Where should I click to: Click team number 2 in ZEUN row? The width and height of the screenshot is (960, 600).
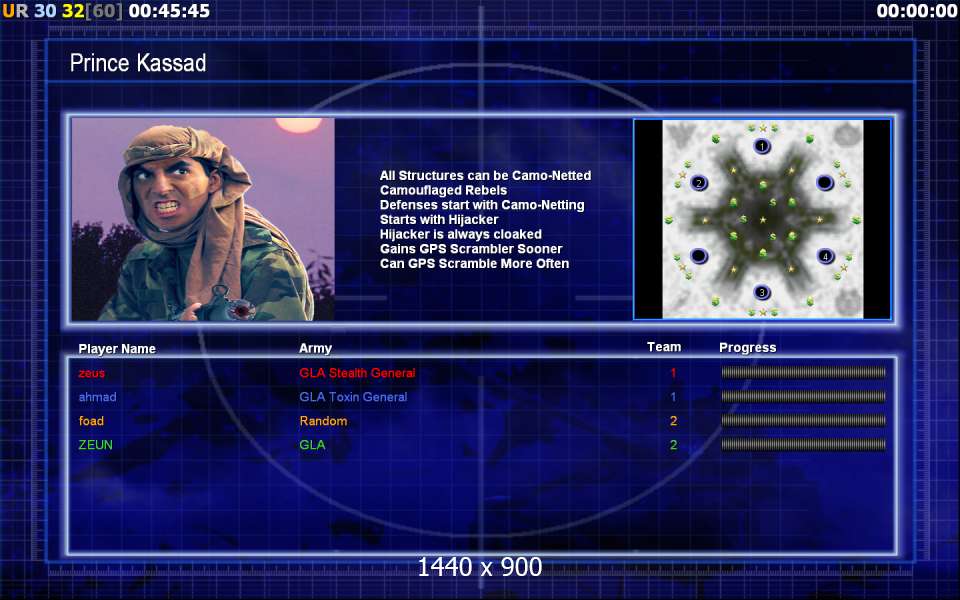(673, 444)
